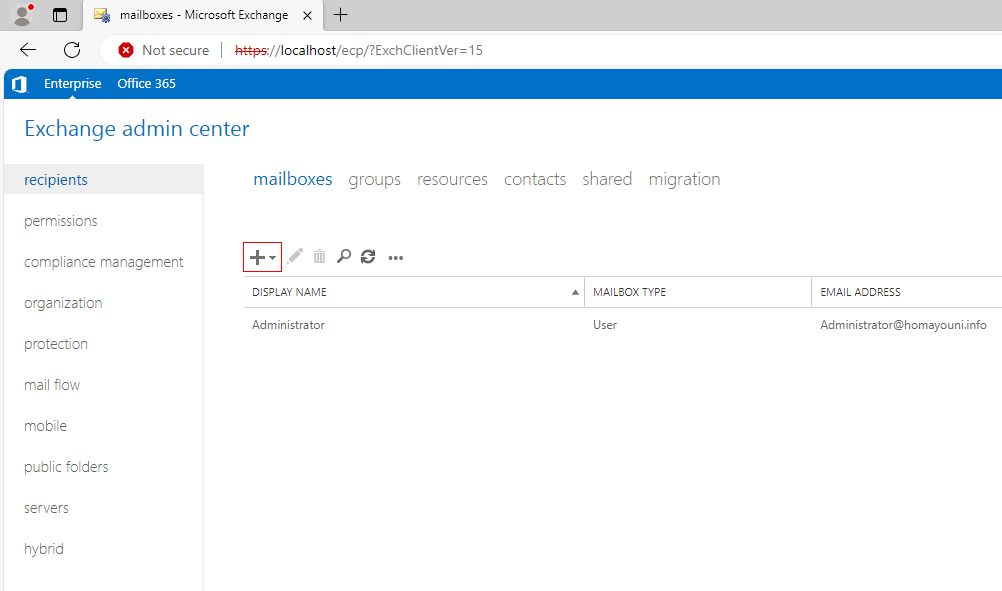Click the Office logo icon
The height and width of the screenshot is (591, 1002).
20,84
